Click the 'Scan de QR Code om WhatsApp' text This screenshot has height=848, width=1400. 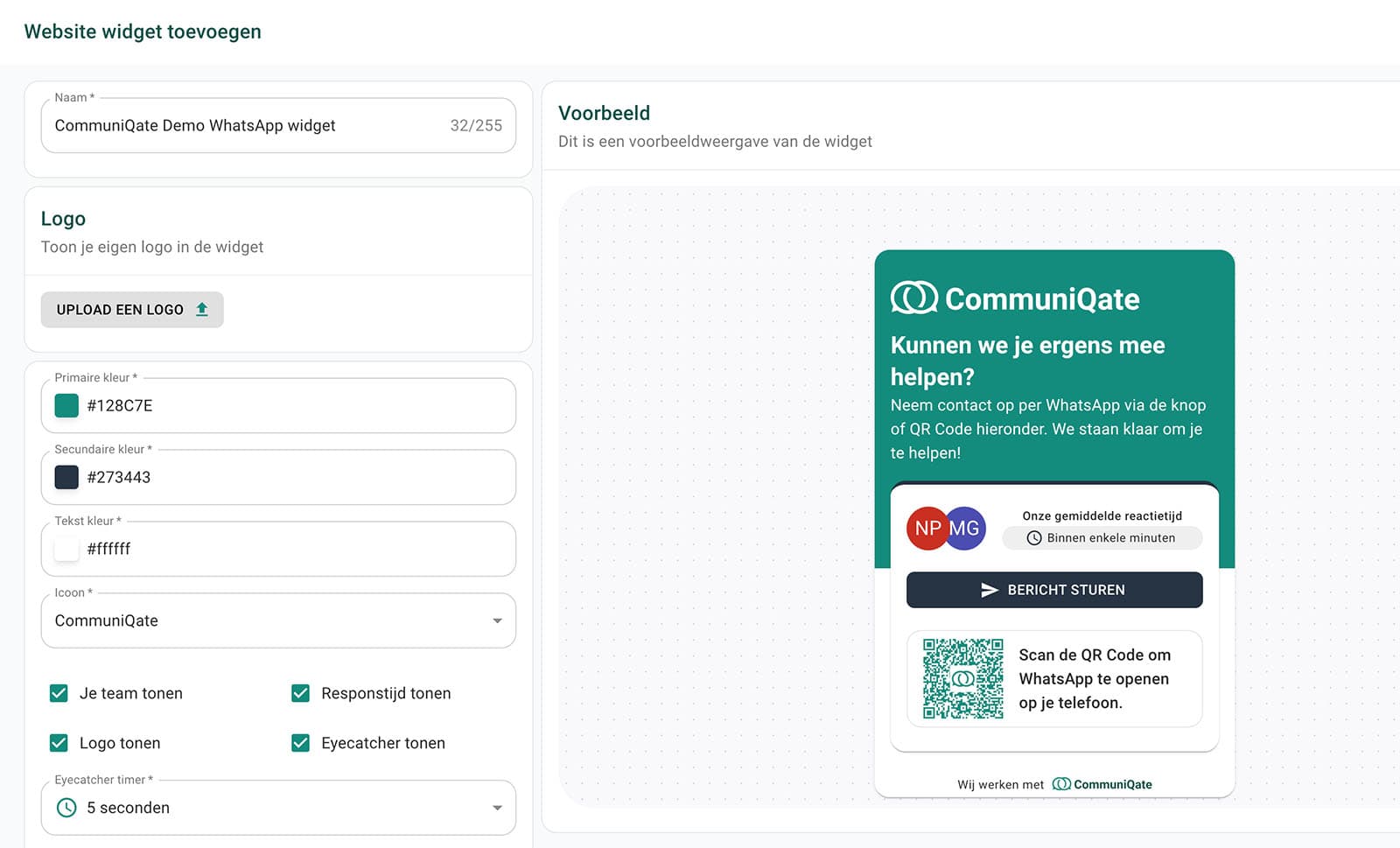1095,678
